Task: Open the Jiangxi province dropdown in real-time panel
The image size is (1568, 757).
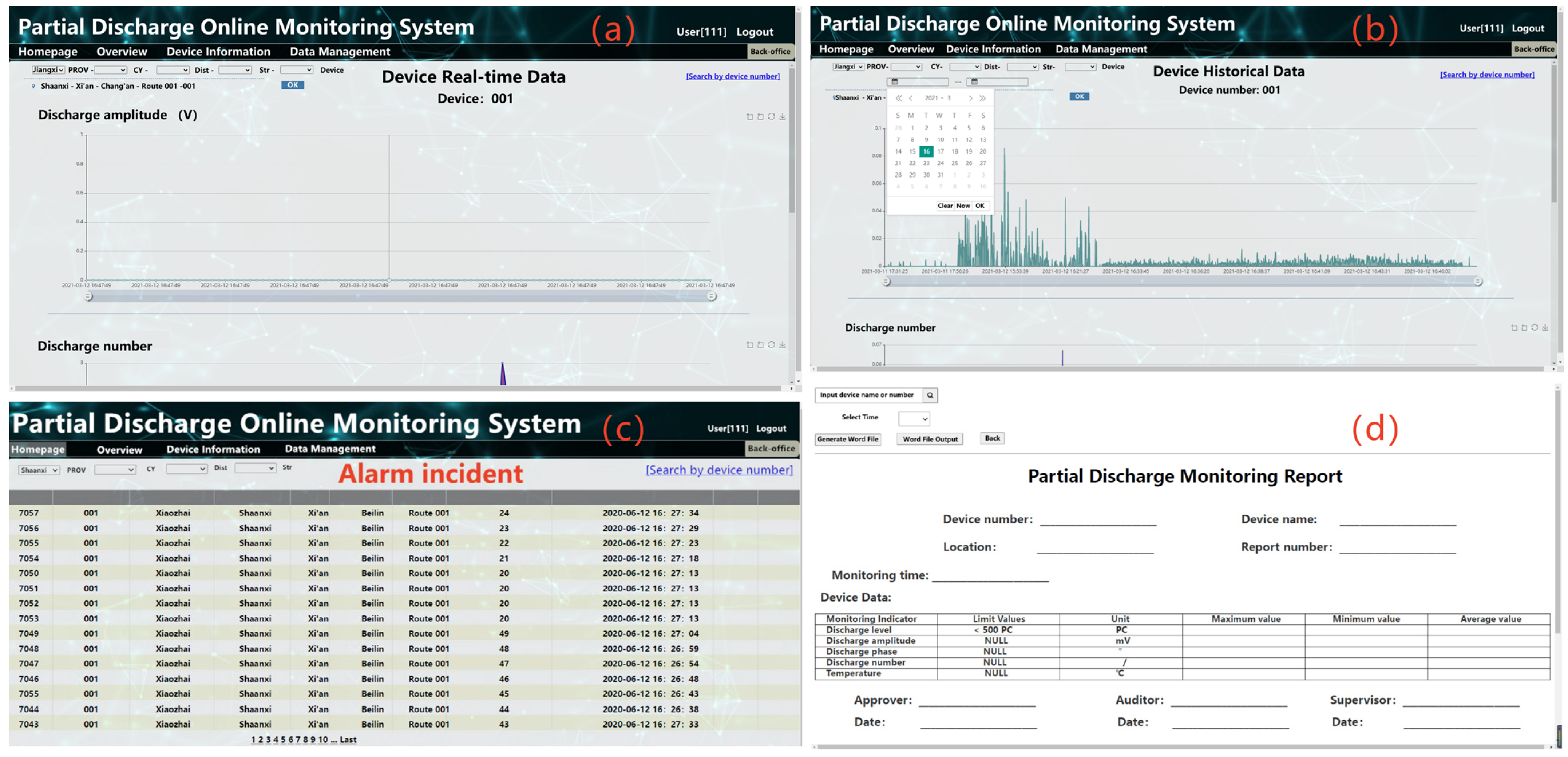Action: click(x=48, y=70)
